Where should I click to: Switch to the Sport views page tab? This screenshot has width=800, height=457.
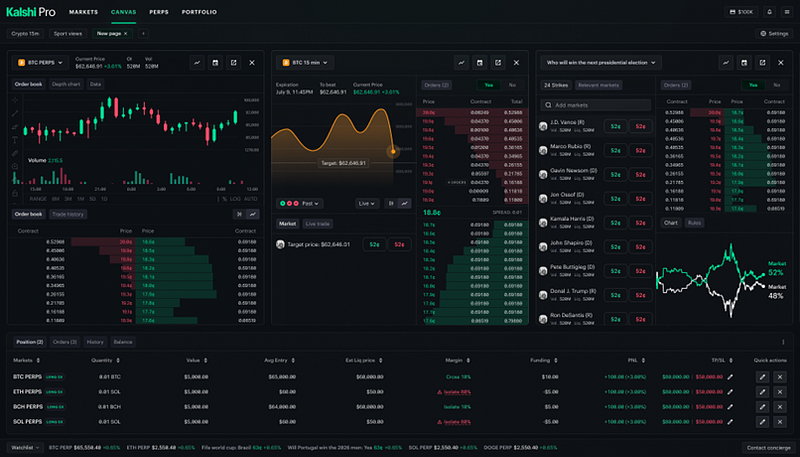click(68, 34)
